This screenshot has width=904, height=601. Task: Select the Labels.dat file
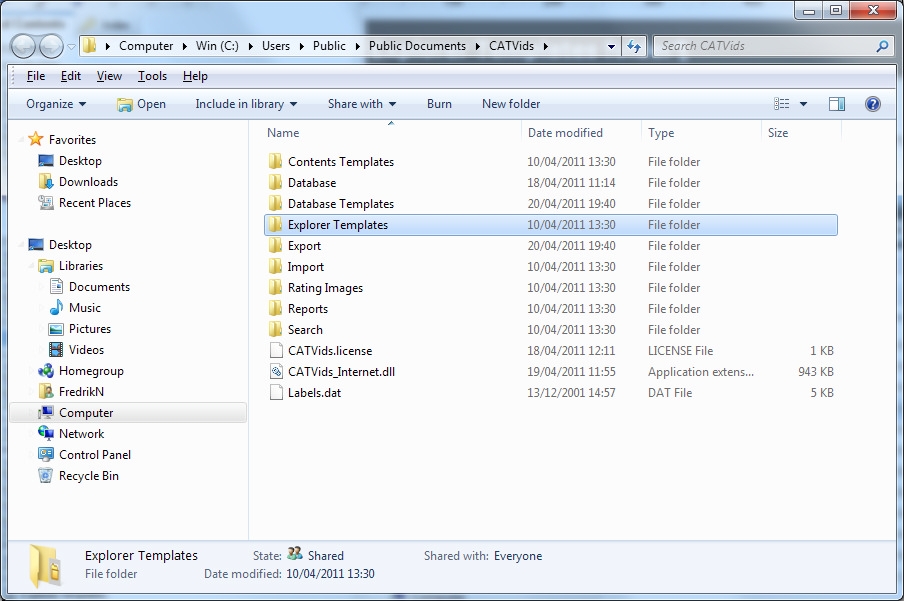(x=314, y=393)
